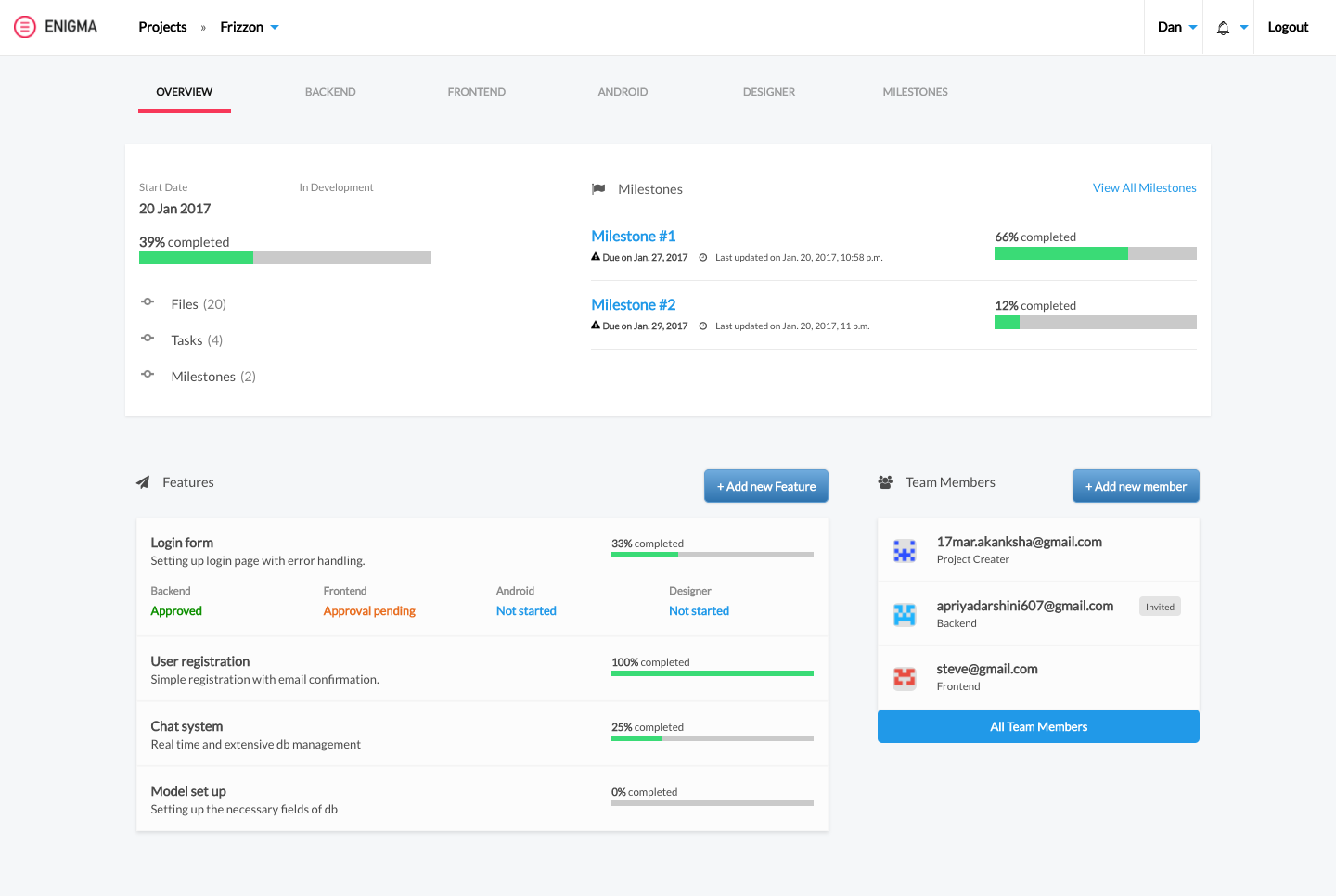Switch to the Backend tab
Image resolution: width=1336 pixels, height=896 pixels.
coord(330,92)
